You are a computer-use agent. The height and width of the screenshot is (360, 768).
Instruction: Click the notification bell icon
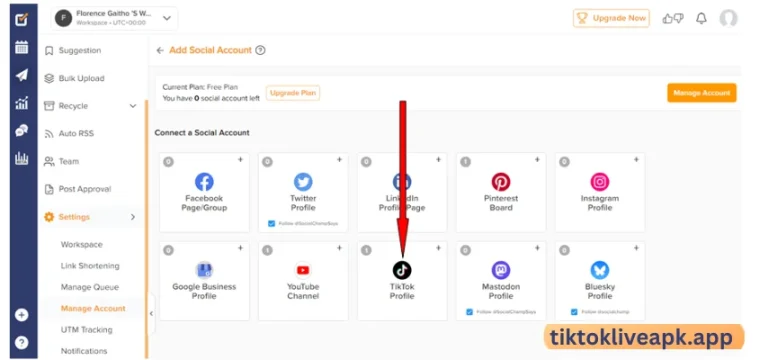click(701, 19)
